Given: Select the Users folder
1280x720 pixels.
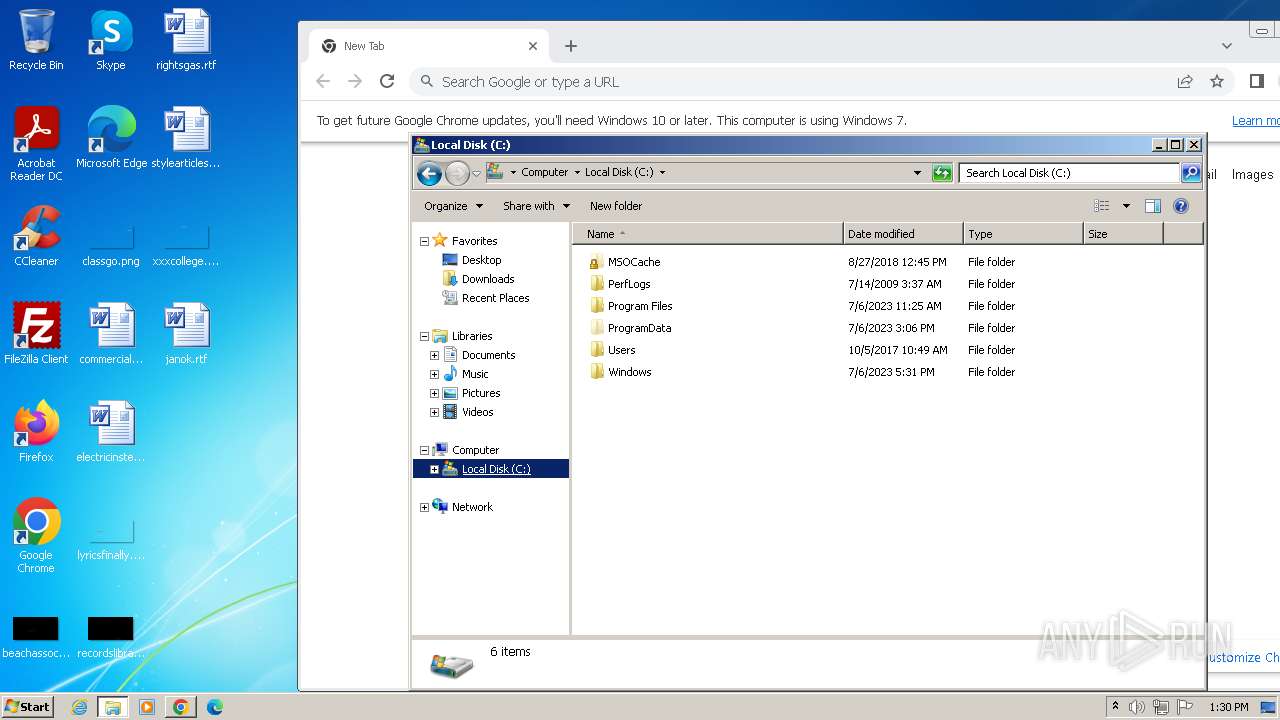Looking at the screenshot, I should 621,350.
